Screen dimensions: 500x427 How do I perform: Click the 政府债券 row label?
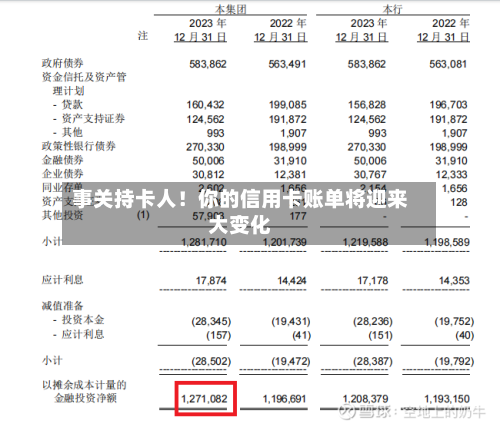[x=63, y=63]
